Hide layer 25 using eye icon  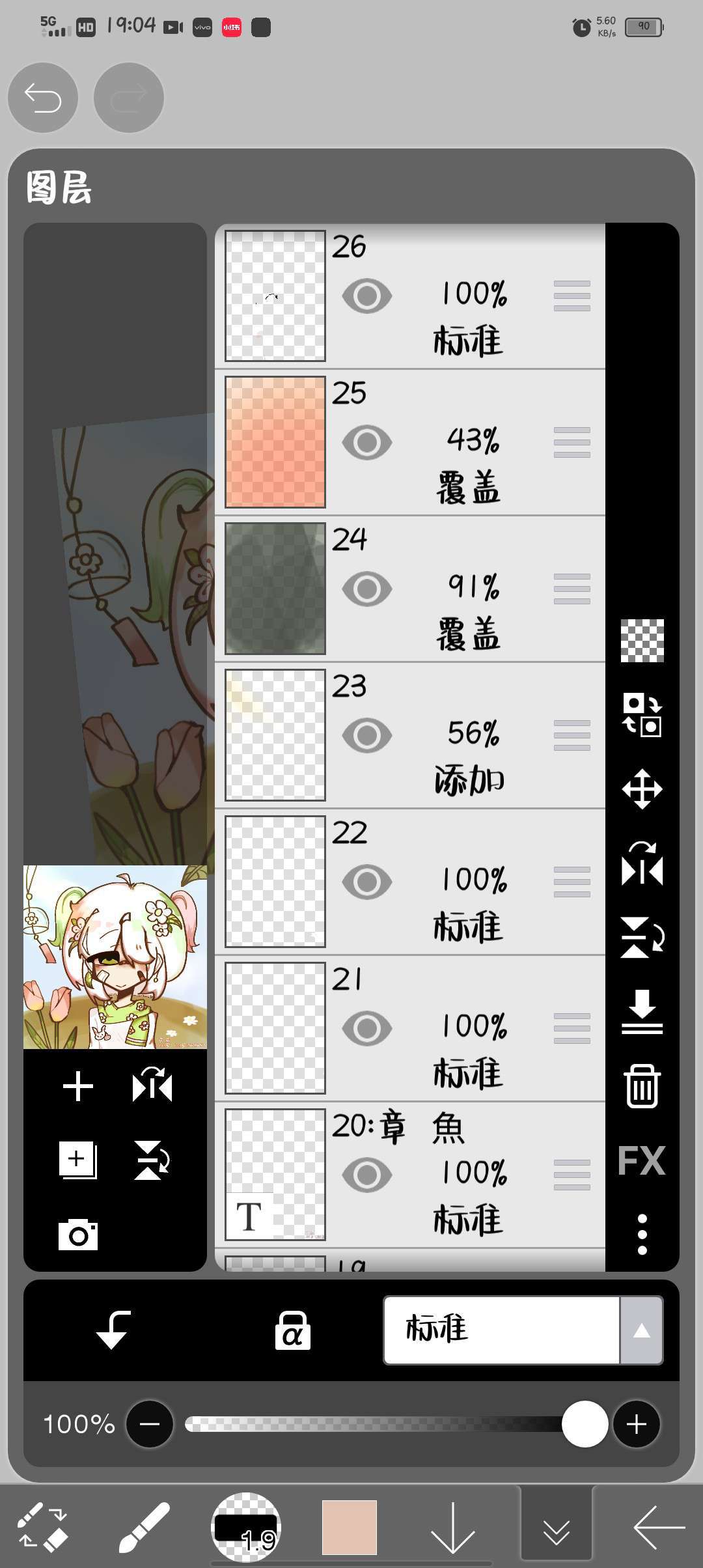tap(367, 442)
